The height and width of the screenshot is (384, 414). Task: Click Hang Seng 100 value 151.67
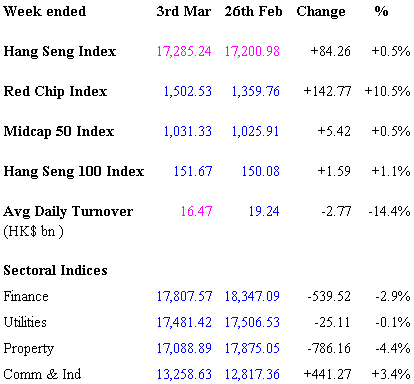(x=193, y=171)
